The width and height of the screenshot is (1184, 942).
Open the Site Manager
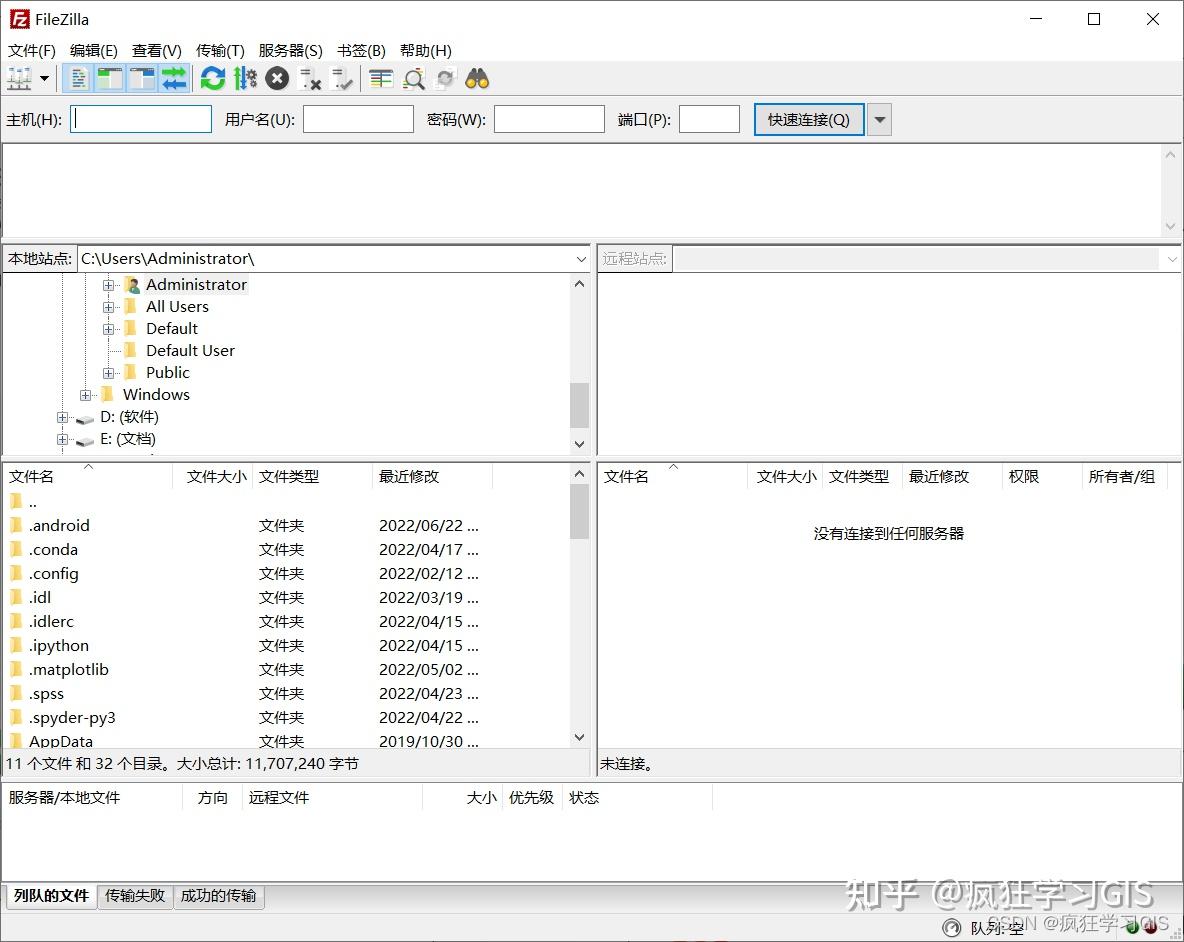pyautogui.click(x=18, y=78)
